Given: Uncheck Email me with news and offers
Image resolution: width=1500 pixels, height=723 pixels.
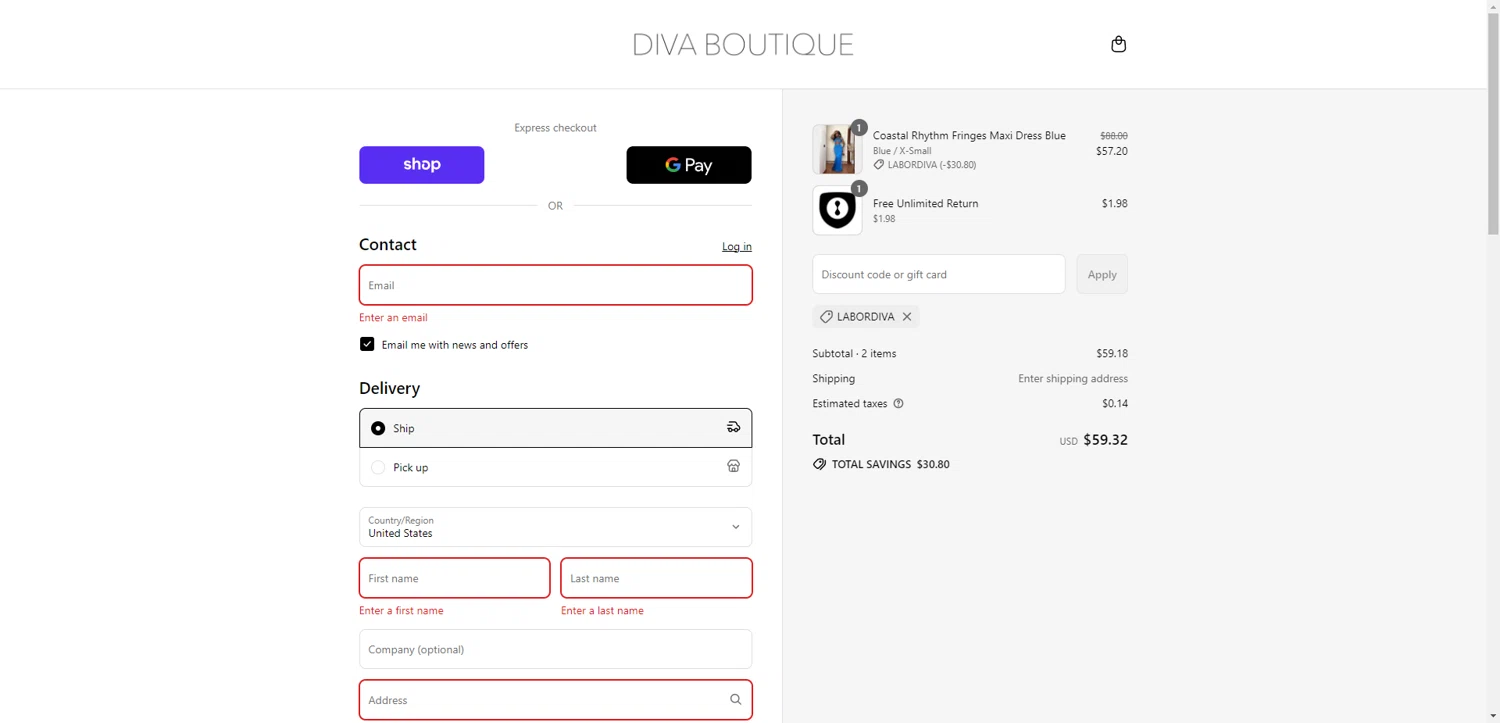Looking at the screenshot, I should pos(367,344).
